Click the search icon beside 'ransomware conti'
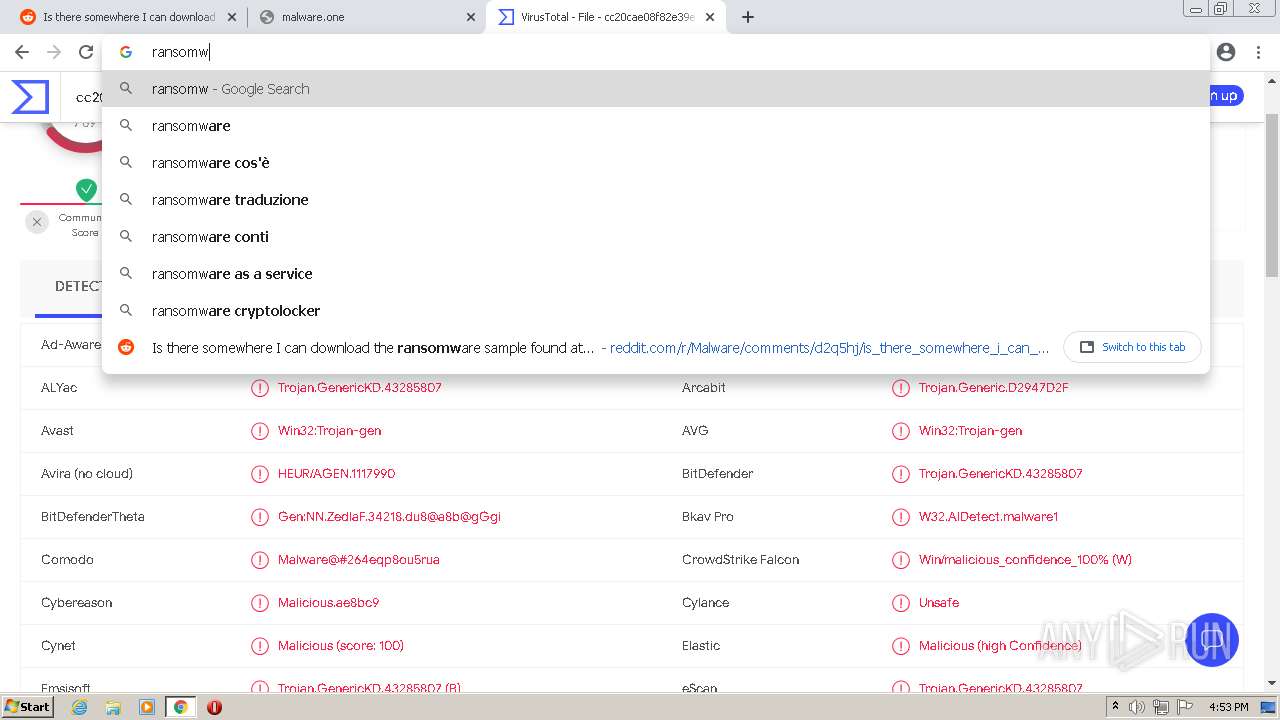 click(x=126, y=236)
